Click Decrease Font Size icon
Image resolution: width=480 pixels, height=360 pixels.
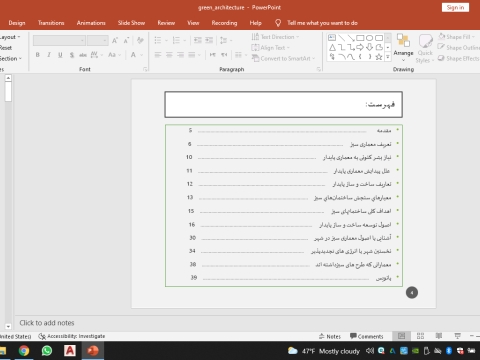[126, 41]
